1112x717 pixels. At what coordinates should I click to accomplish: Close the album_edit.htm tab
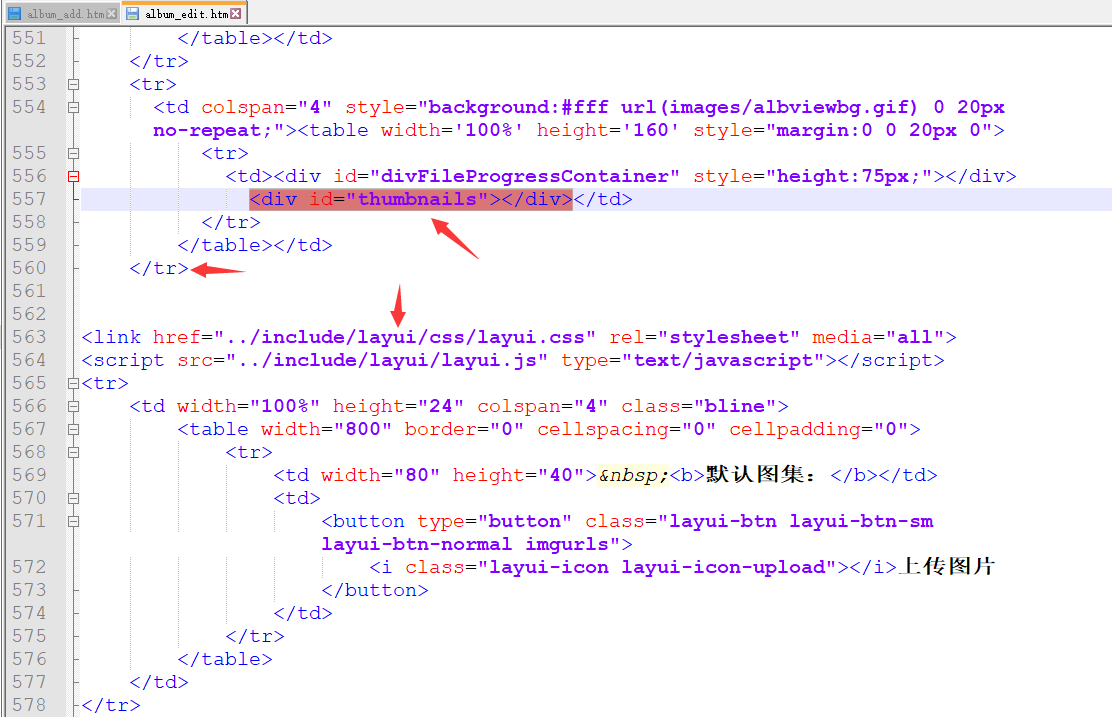point(235,14)
